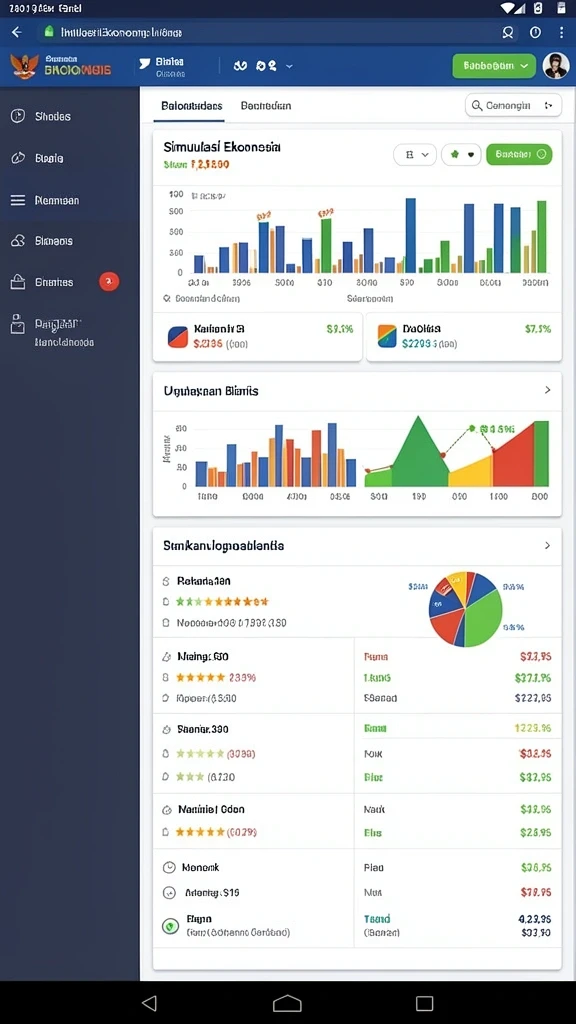Viewport: 576px width, 1024px height.
Task: Switch to the Baloautidaes tab
Action: [191, 105]
